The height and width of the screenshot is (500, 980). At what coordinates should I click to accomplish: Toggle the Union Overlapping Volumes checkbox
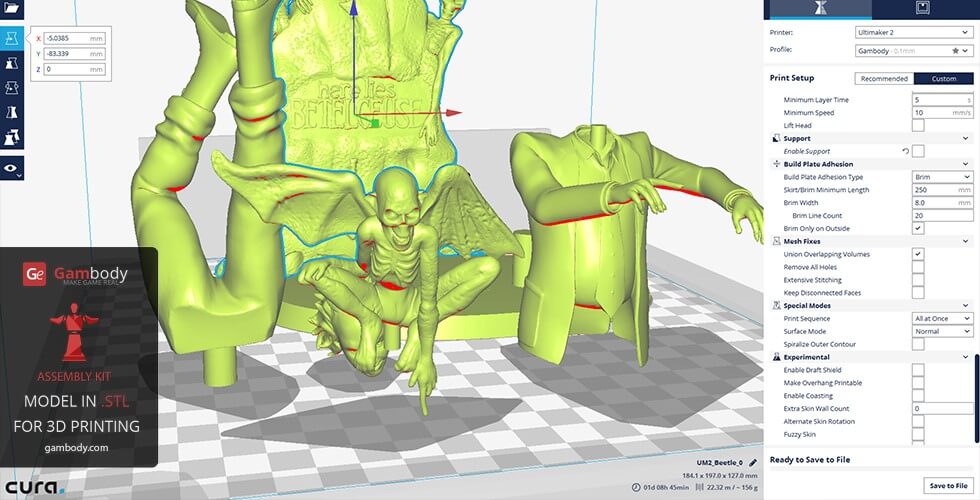click(918, 254)
